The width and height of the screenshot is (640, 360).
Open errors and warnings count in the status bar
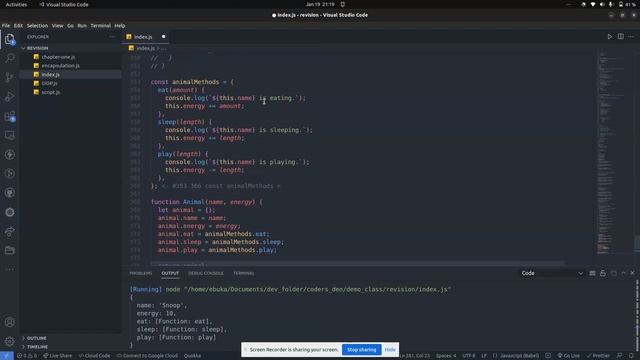27,356
